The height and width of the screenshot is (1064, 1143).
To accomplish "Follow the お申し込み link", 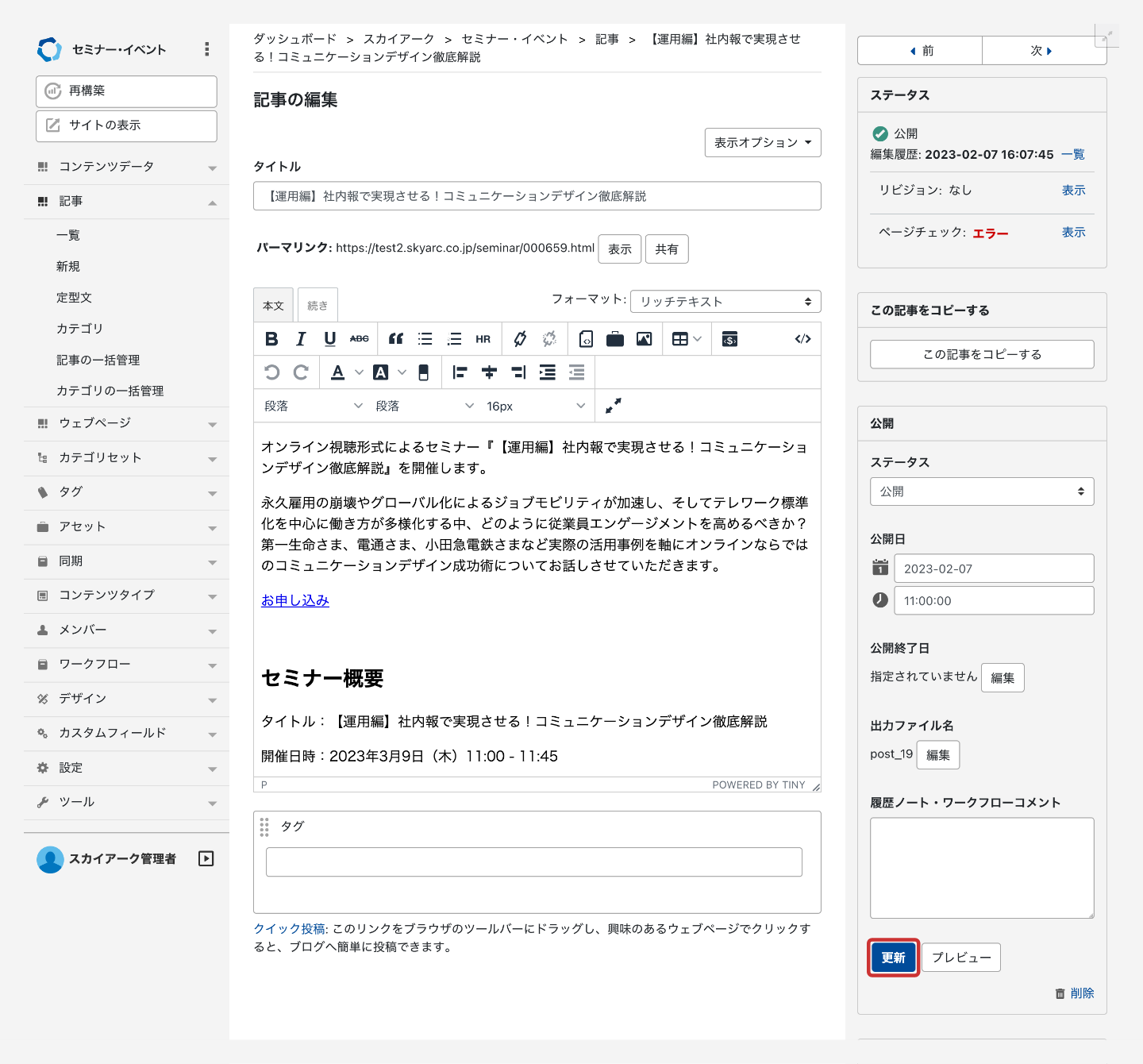I will tap(295, 600).
